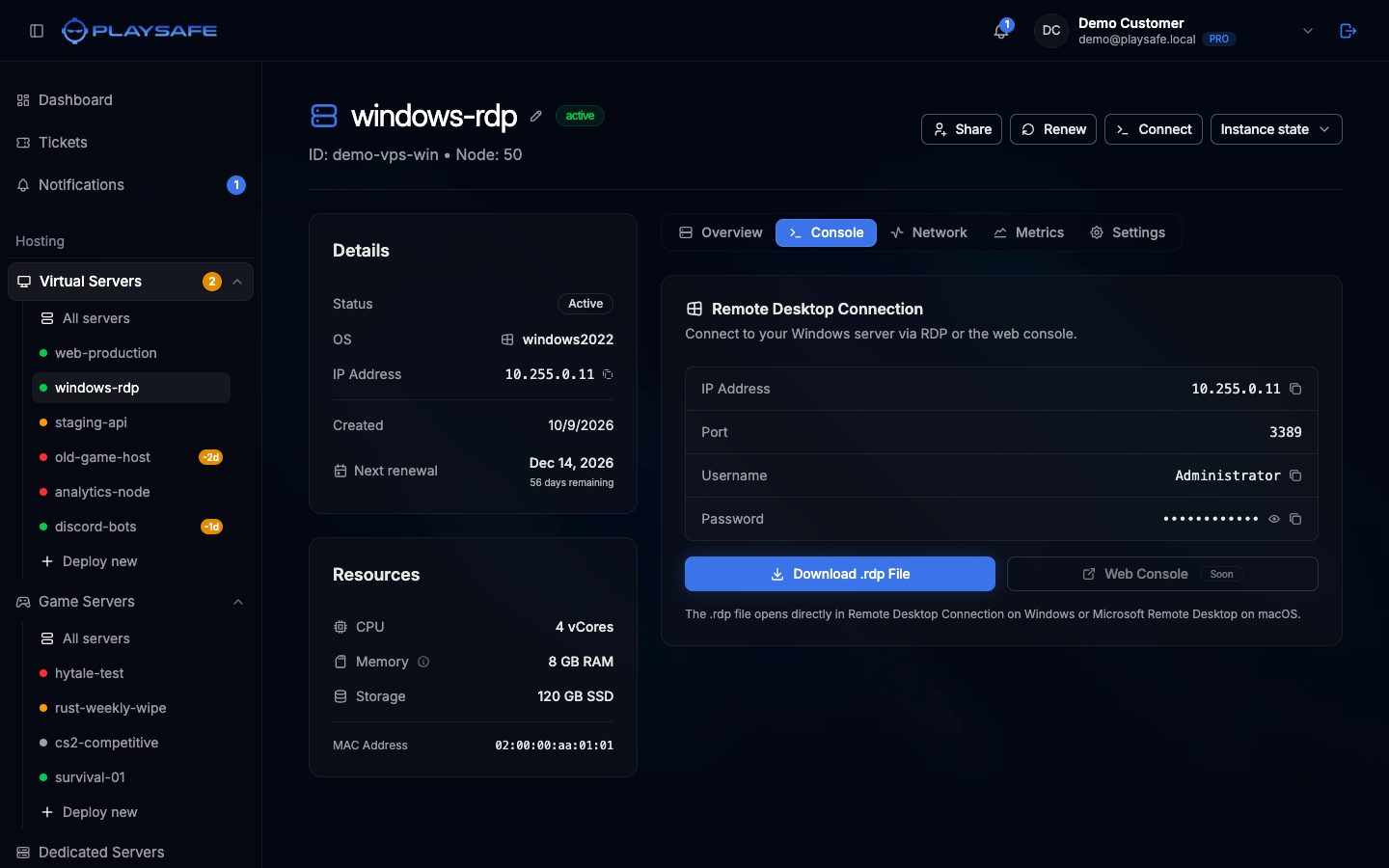The height and width of the screenshot is (868, 1389).
Task: Toggle the sidebar collapse icon
Action: (37, 31)
